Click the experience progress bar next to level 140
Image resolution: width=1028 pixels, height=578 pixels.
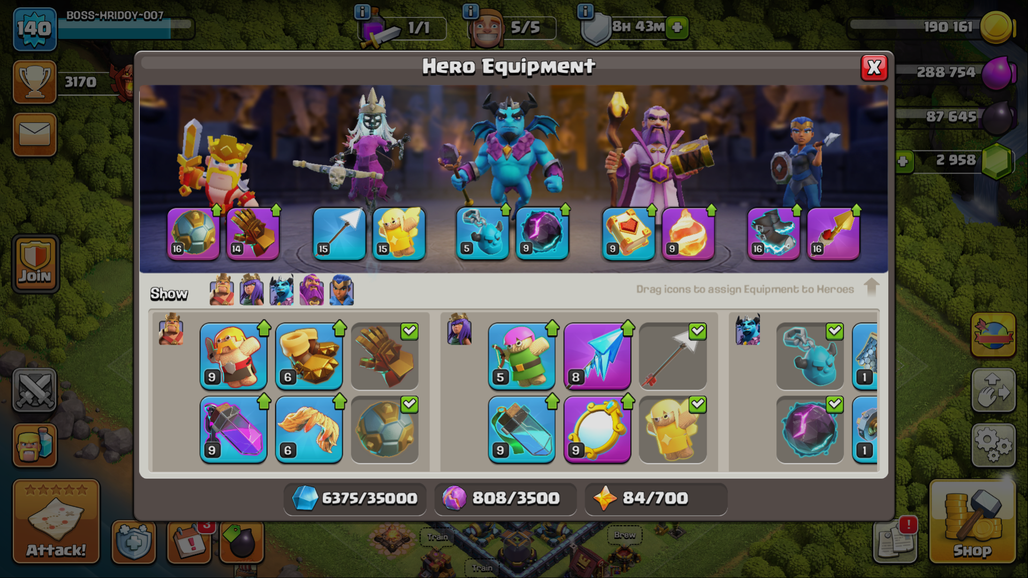[125, 28]
